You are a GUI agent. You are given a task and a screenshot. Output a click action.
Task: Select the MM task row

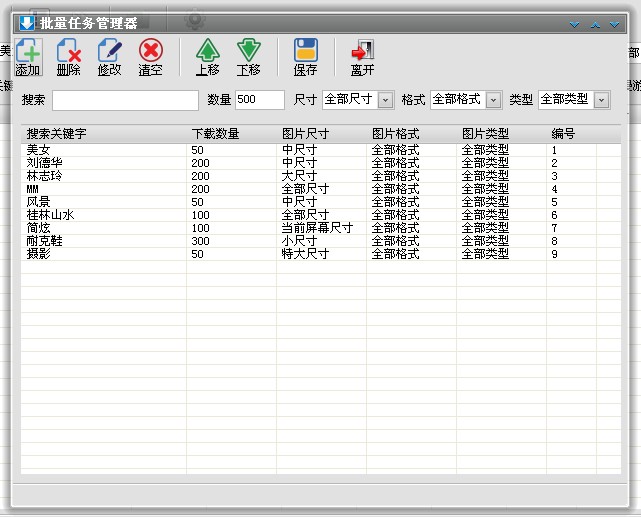coord(321,189)
